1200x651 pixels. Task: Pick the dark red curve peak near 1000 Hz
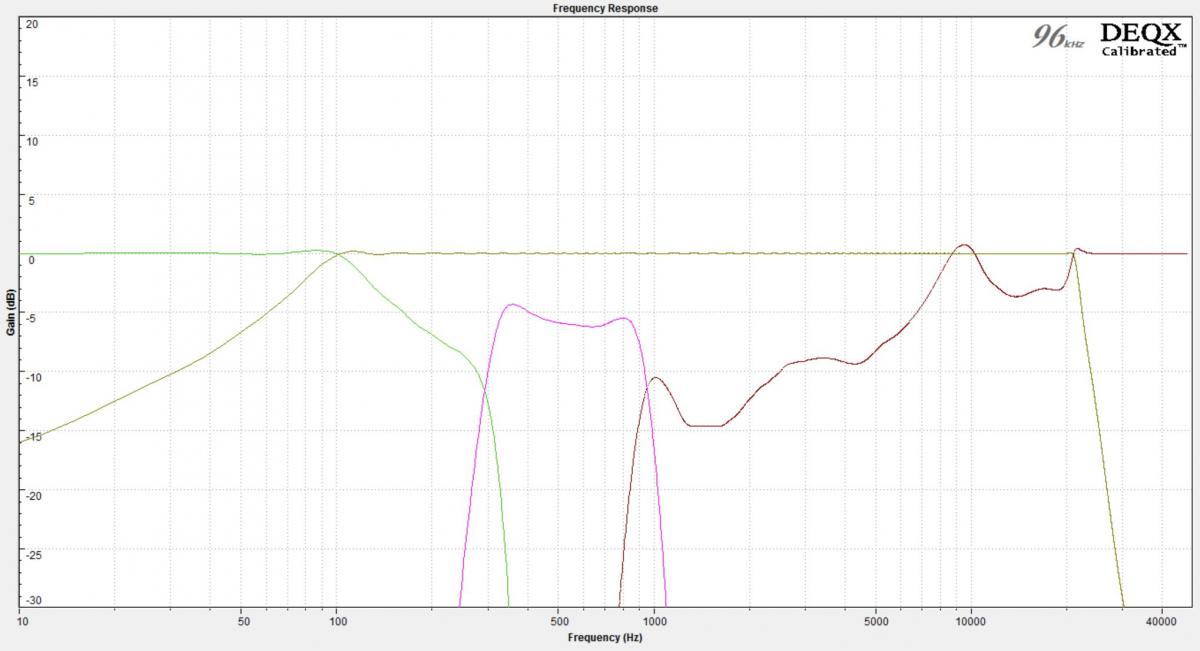(655, 378)
